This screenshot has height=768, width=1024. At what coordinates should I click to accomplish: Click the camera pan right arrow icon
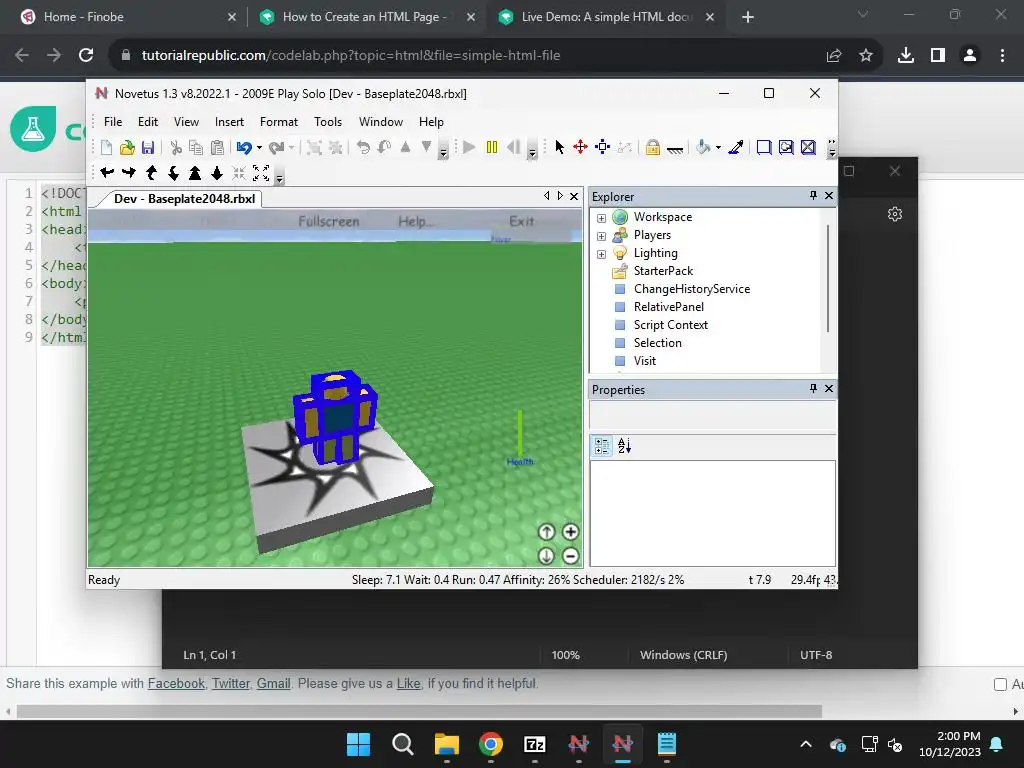[129, 173]
